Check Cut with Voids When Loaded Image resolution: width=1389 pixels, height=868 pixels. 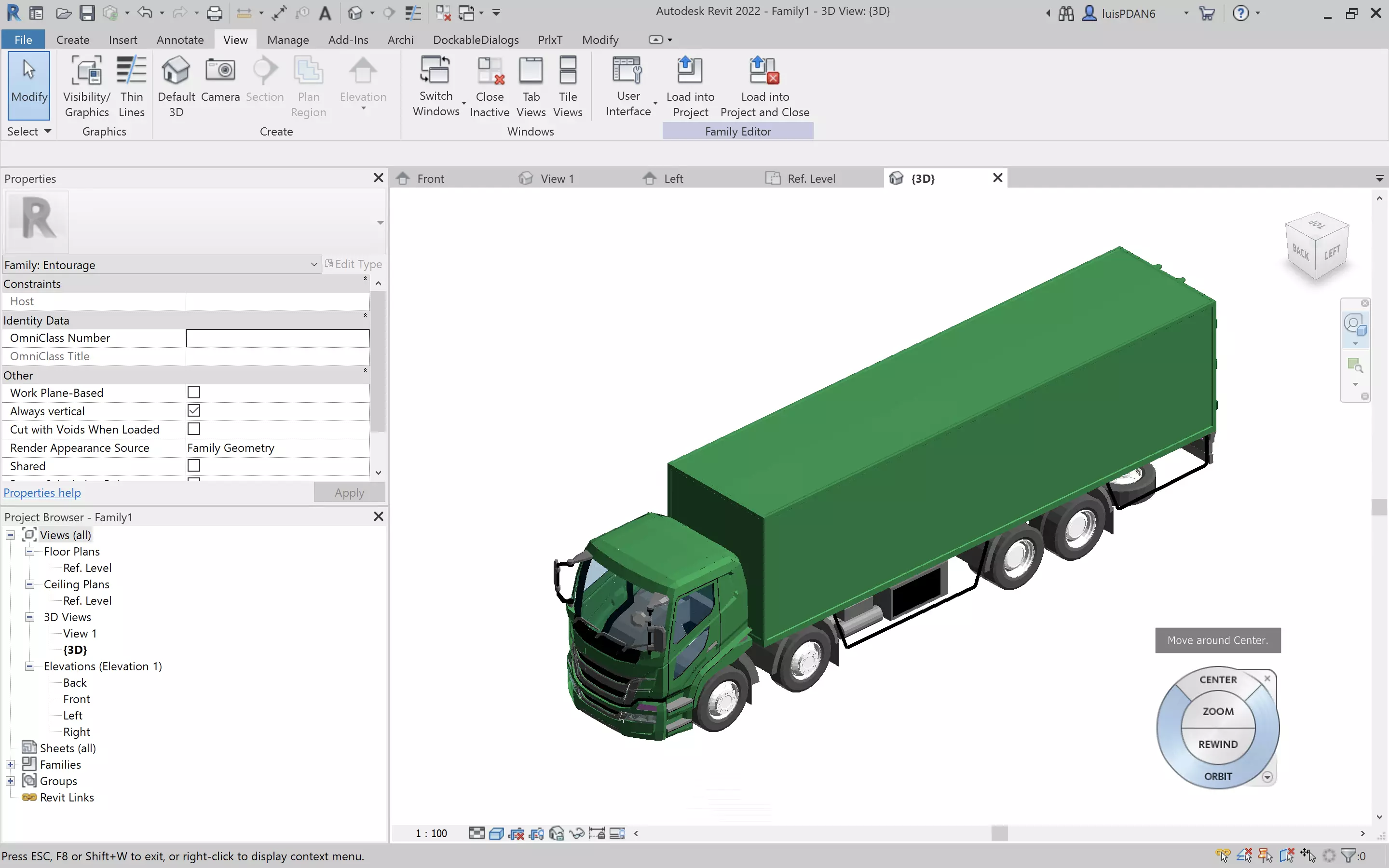point(193,429)
